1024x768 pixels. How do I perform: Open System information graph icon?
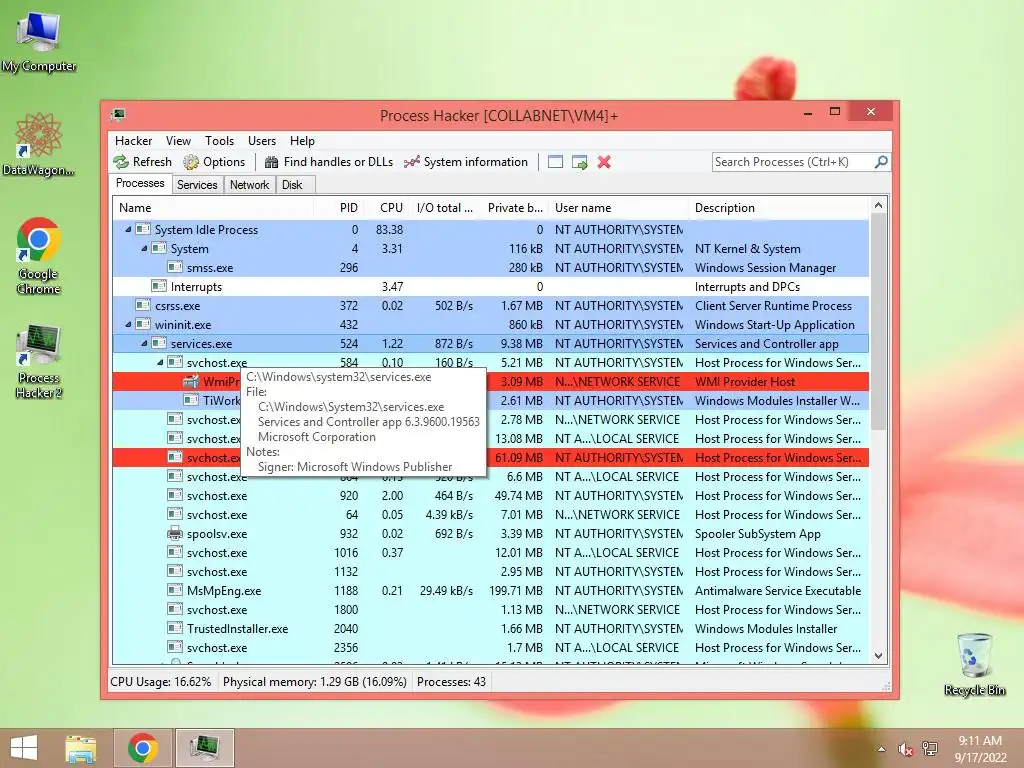coord(411,162)
